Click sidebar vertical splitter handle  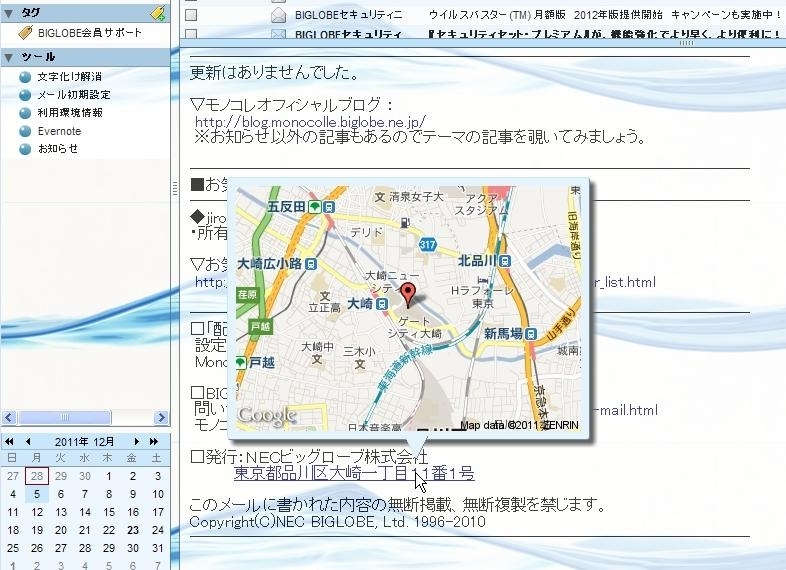tap(174, 188)
